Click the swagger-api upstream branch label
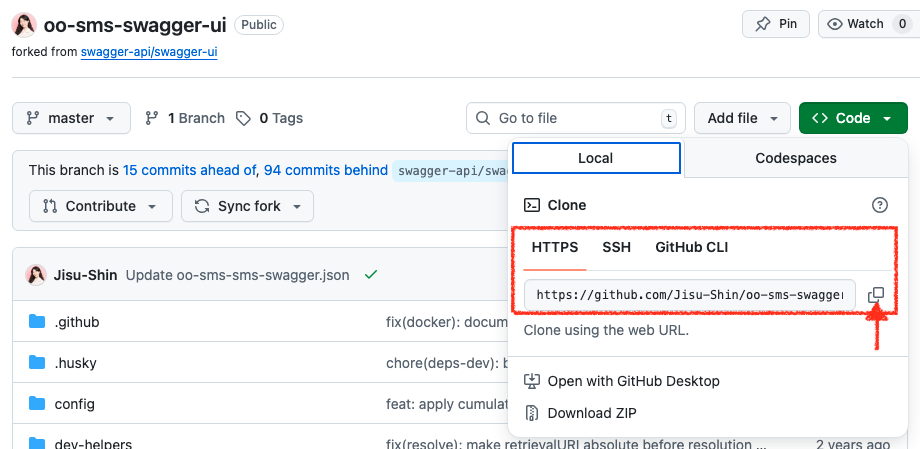The width and height of the screenshot is (920, 449). click(450, 171)
